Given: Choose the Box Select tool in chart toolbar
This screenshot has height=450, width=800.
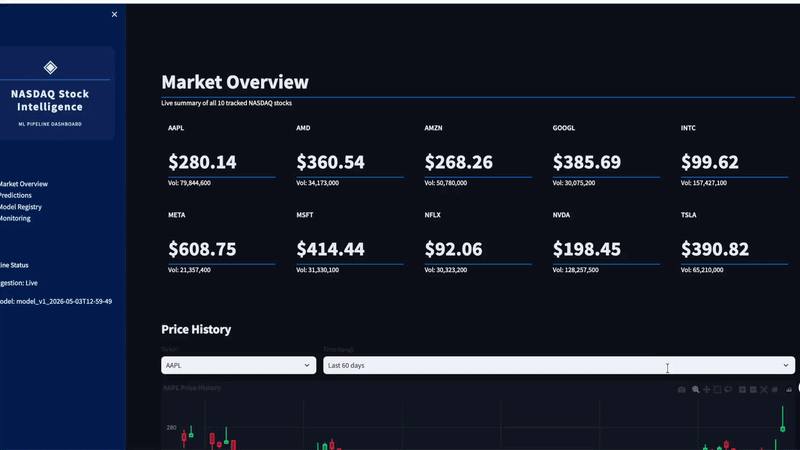Looking at the screenshot, I should click(x=717, y=390).
